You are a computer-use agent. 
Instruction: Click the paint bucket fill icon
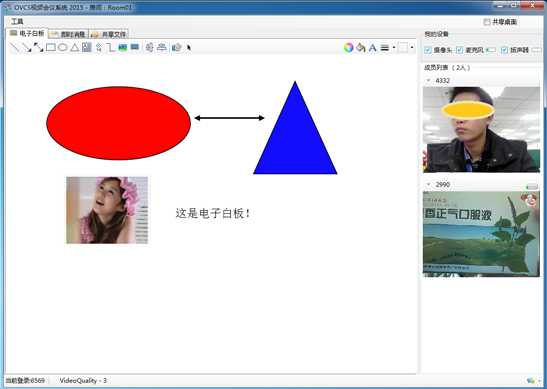click(x=361, y=47)
